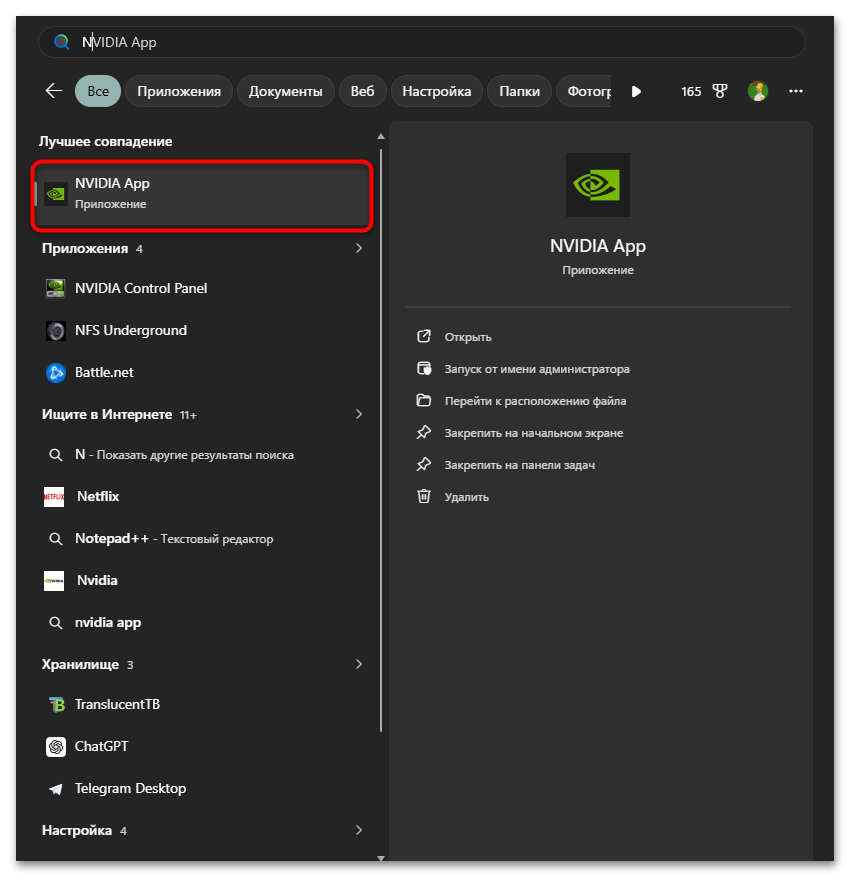Expand the Приложения section chevron

(x=359, y=248)
